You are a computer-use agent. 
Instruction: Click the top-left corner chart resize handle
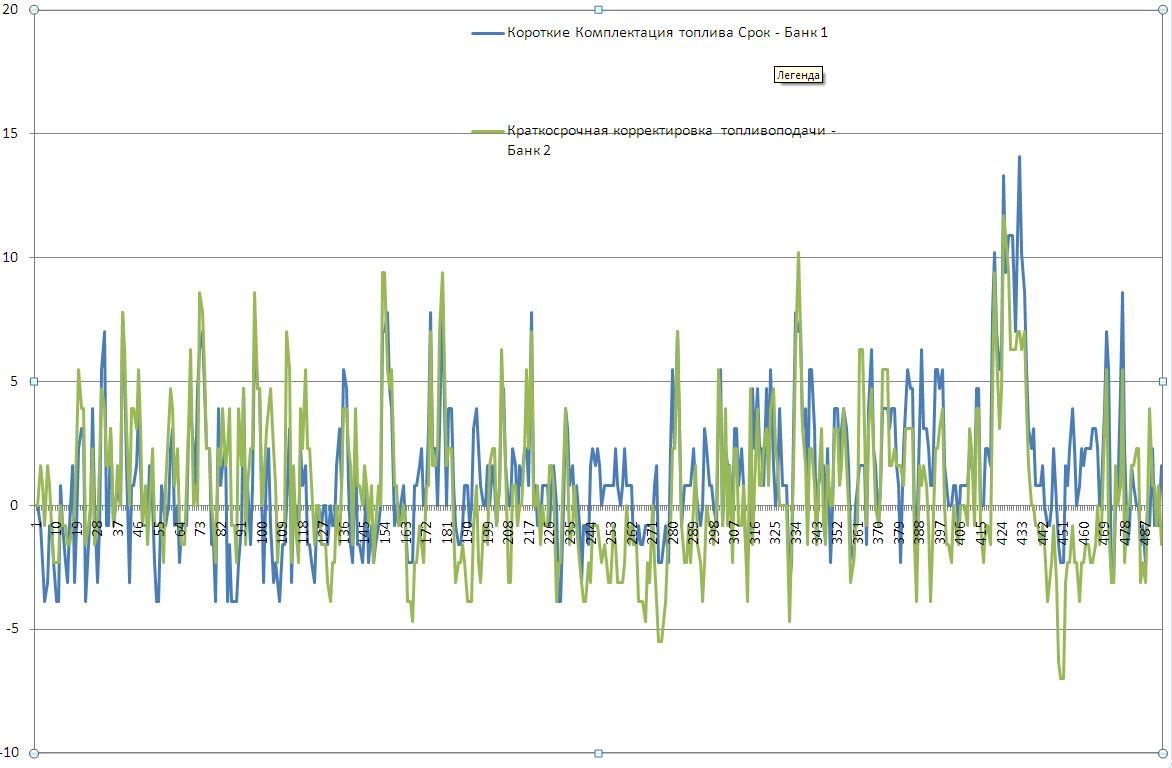tap(34, 10)
